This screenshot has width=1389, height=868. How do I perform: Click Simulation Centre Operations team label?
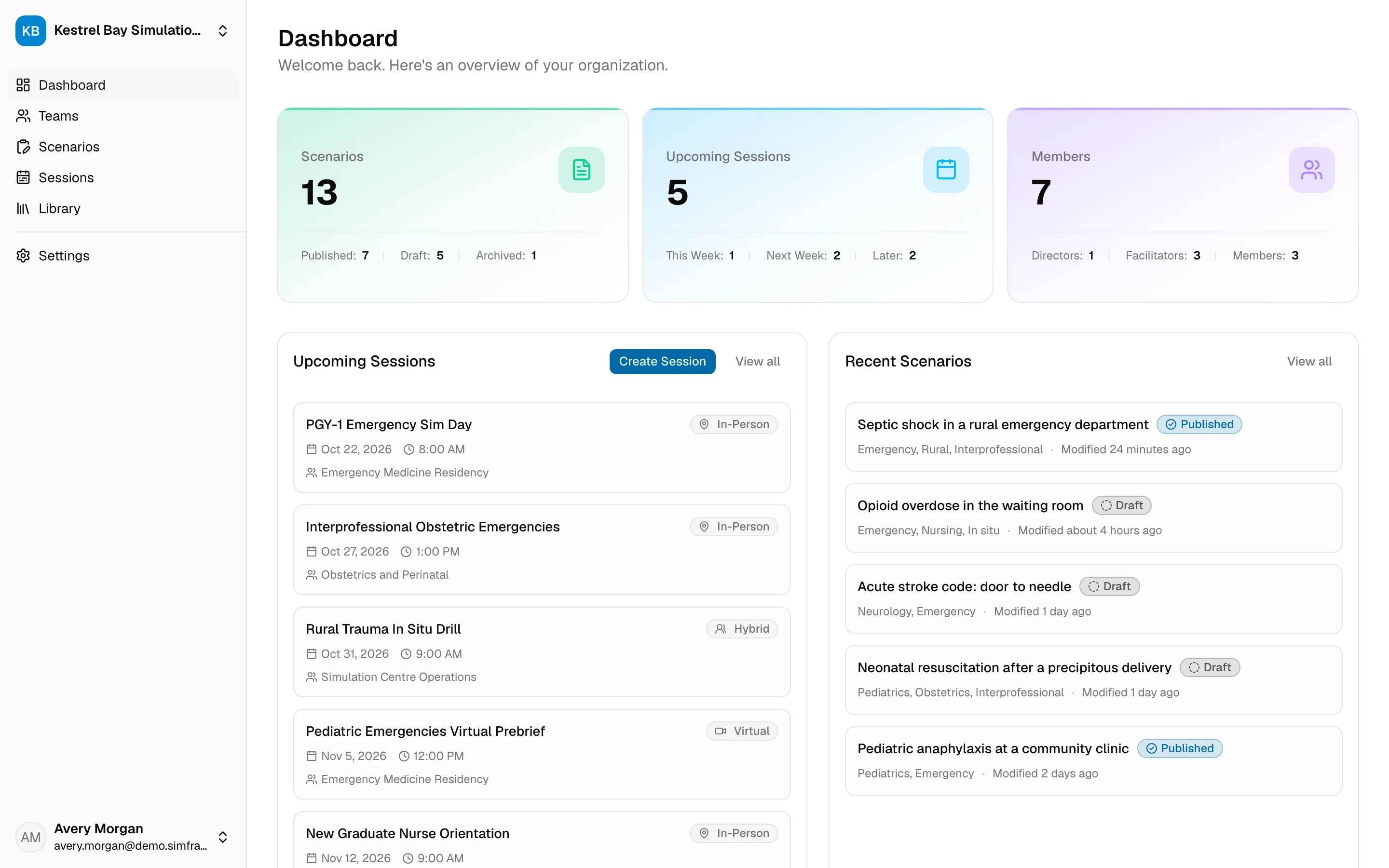click(398, 677)
